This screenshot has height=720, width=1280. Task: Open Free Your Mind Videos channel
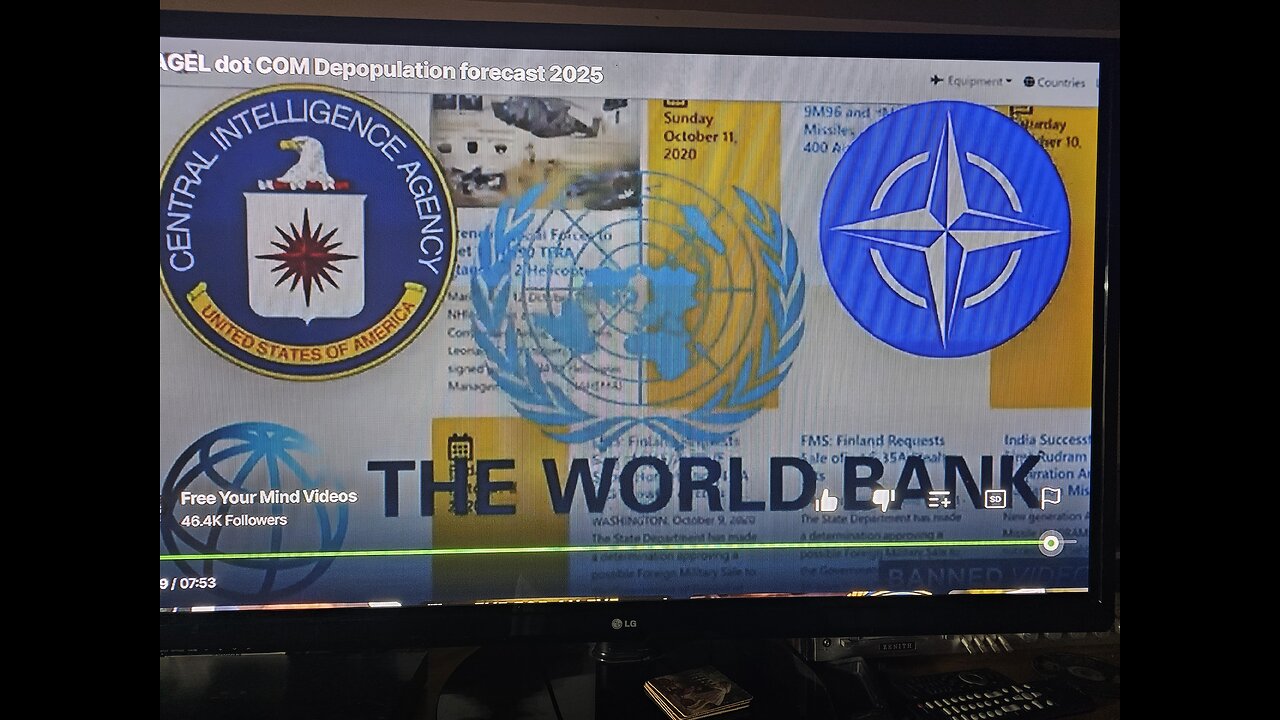[268, 497]
